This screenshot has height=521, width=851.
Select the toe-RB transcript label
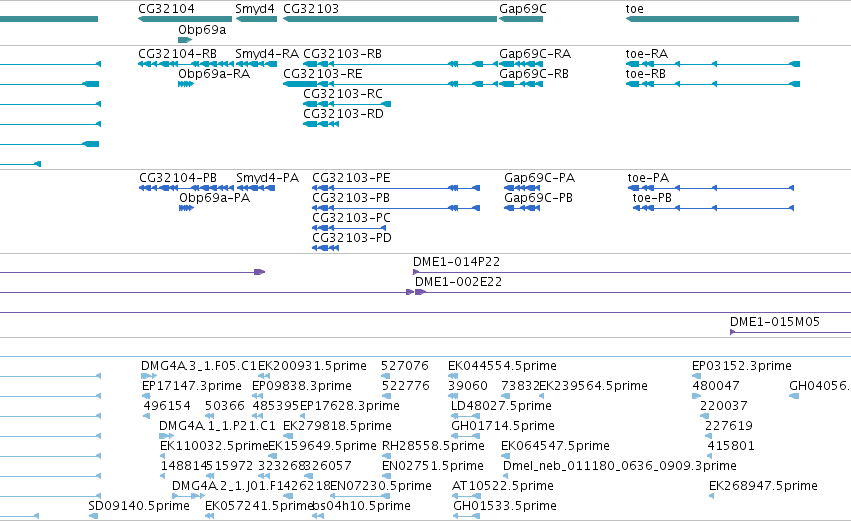pos(645,74)
